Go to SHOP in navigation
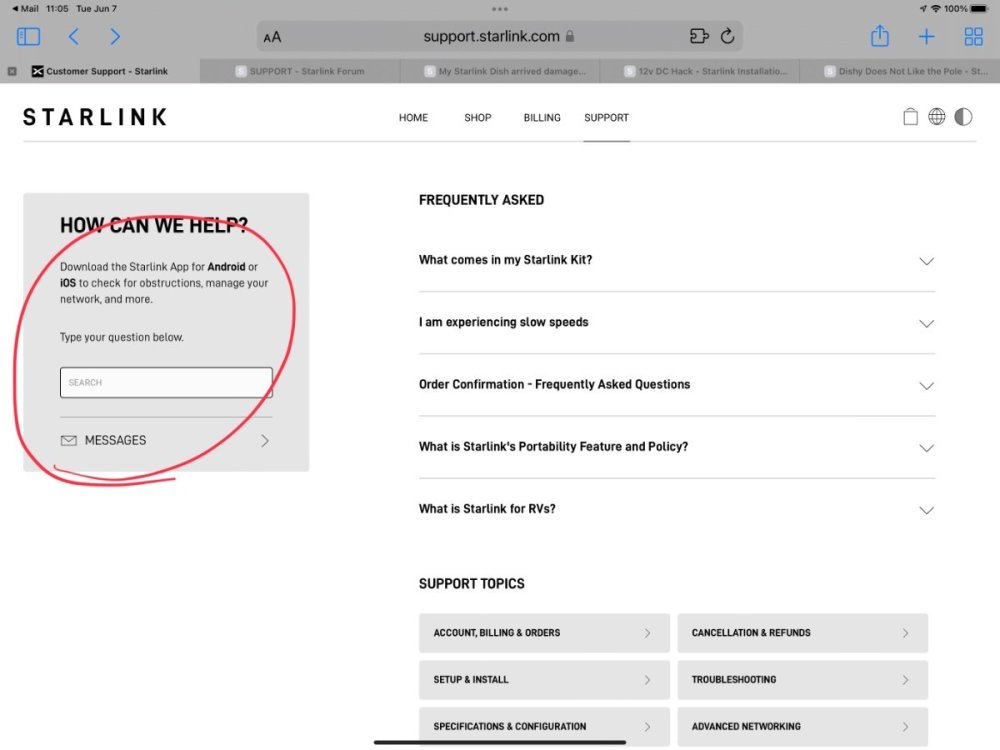Screen dimensions: 1000x750 coord(478,118)
